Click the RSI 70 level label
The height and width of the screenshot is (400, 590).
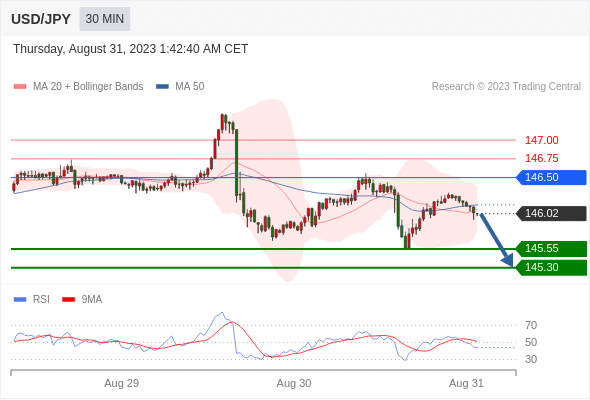531,325
